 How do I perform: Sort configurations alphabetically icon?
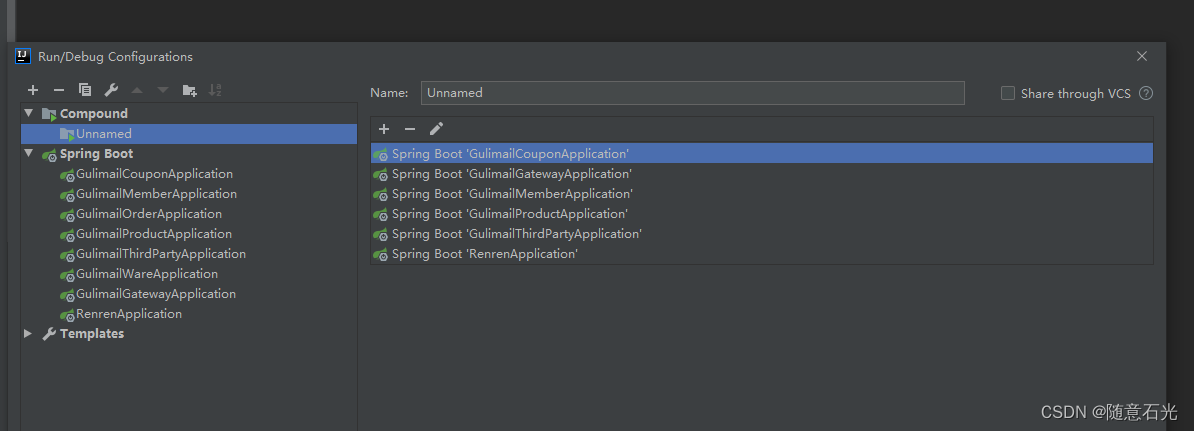[215, 90]
